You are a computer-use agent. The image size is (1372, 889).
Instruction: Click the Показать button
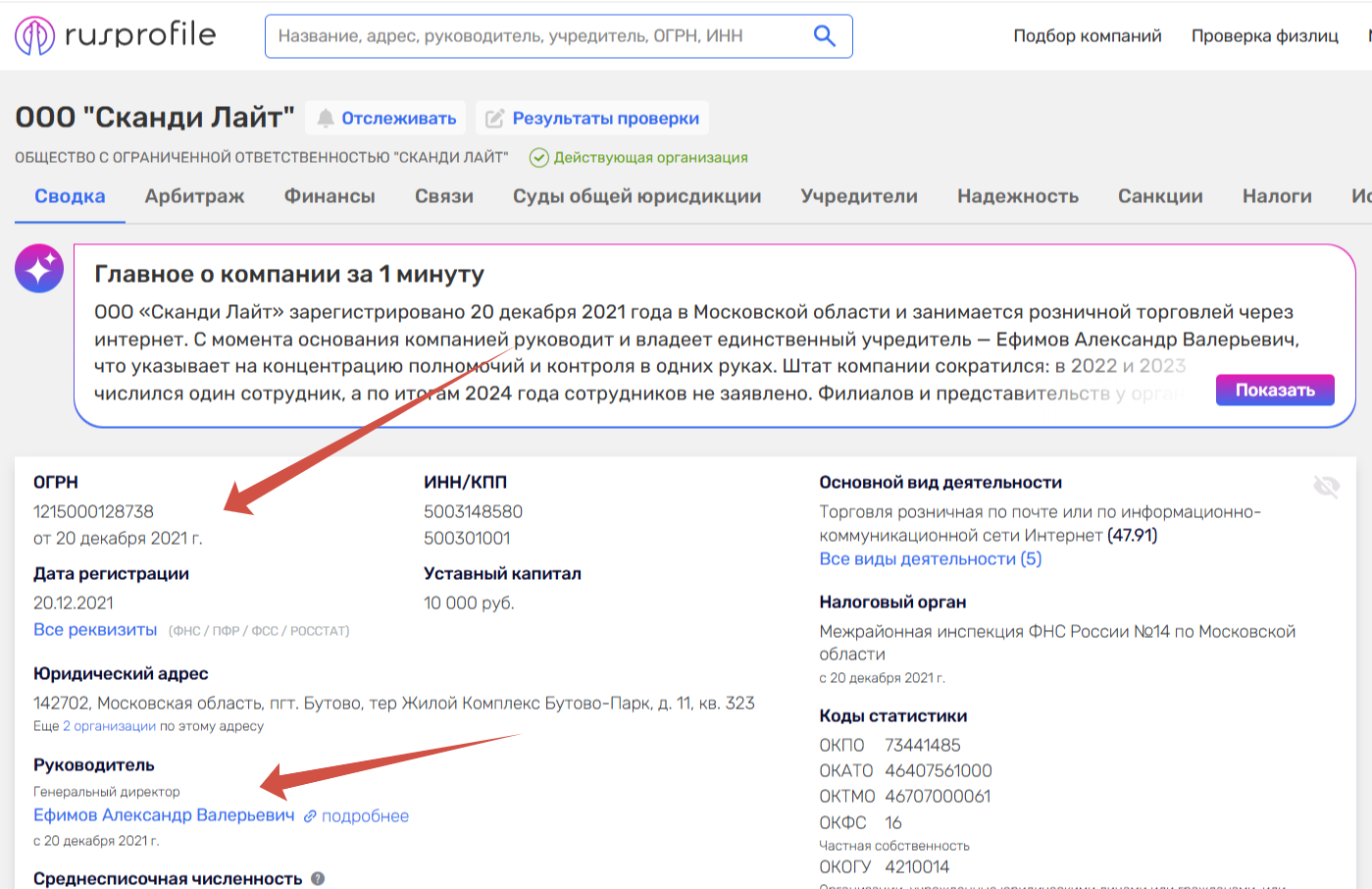tap(1275, 391)
